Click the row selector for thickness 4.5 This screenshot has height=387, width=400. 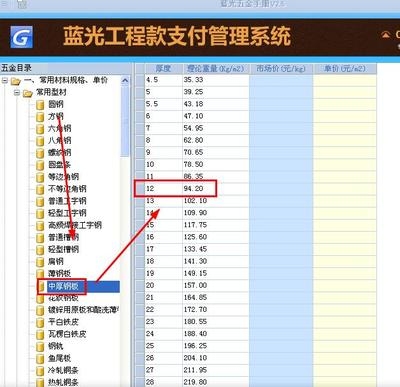pos(140,80)
